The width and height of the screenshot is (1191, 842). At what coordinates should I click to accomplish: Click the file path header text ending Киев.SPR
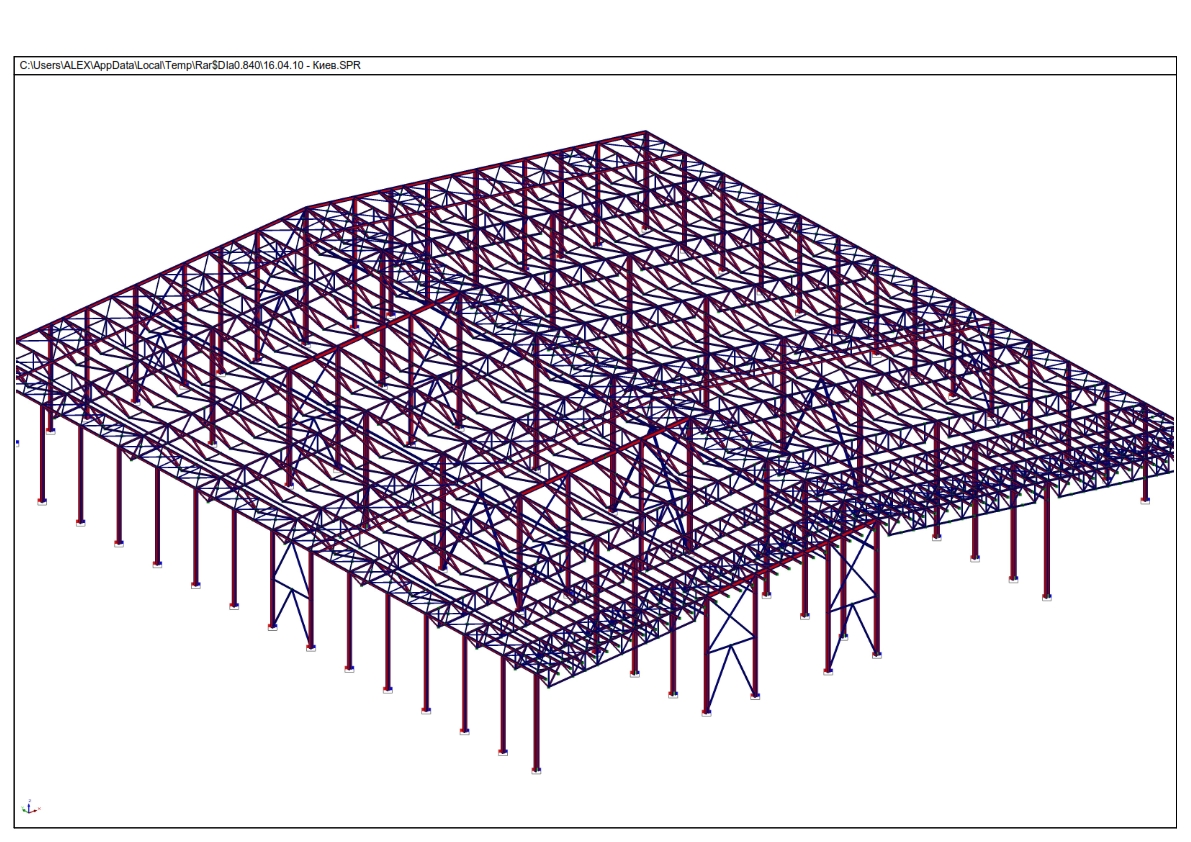[x=190, y=65]
